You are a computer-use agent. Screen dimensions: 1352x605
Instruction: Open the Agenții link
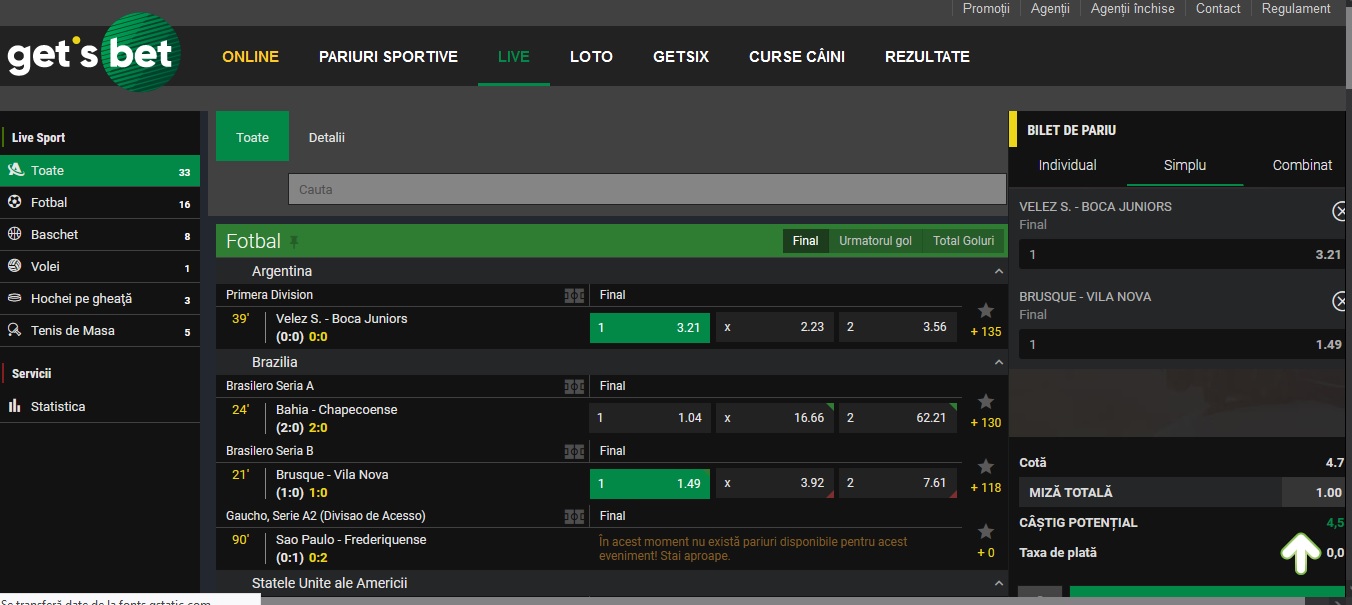click(x=1050, y=8)
